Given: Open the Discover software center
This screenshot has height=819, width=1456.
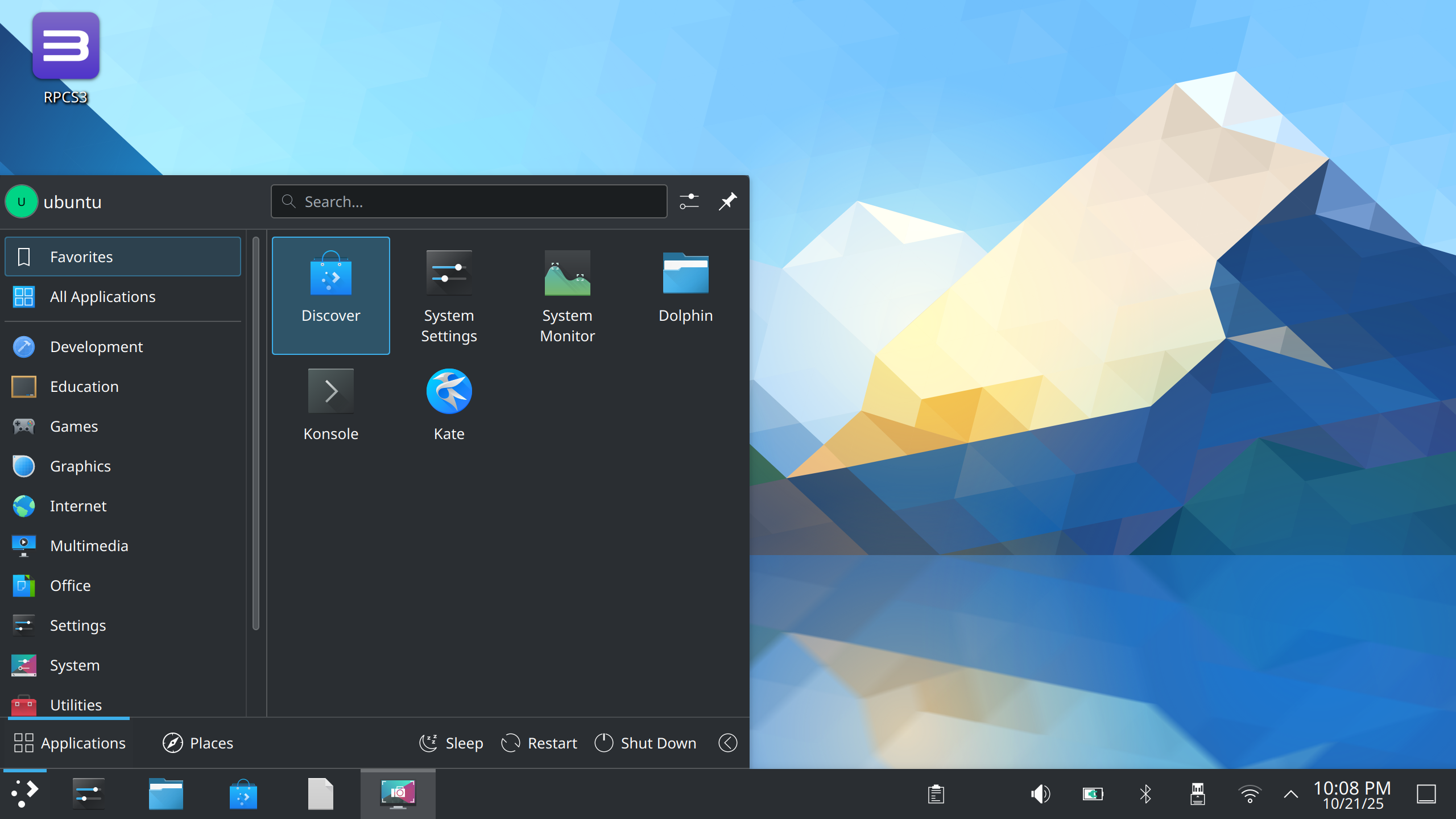Looking at the screenshot, I should click(x=331, y=295).
